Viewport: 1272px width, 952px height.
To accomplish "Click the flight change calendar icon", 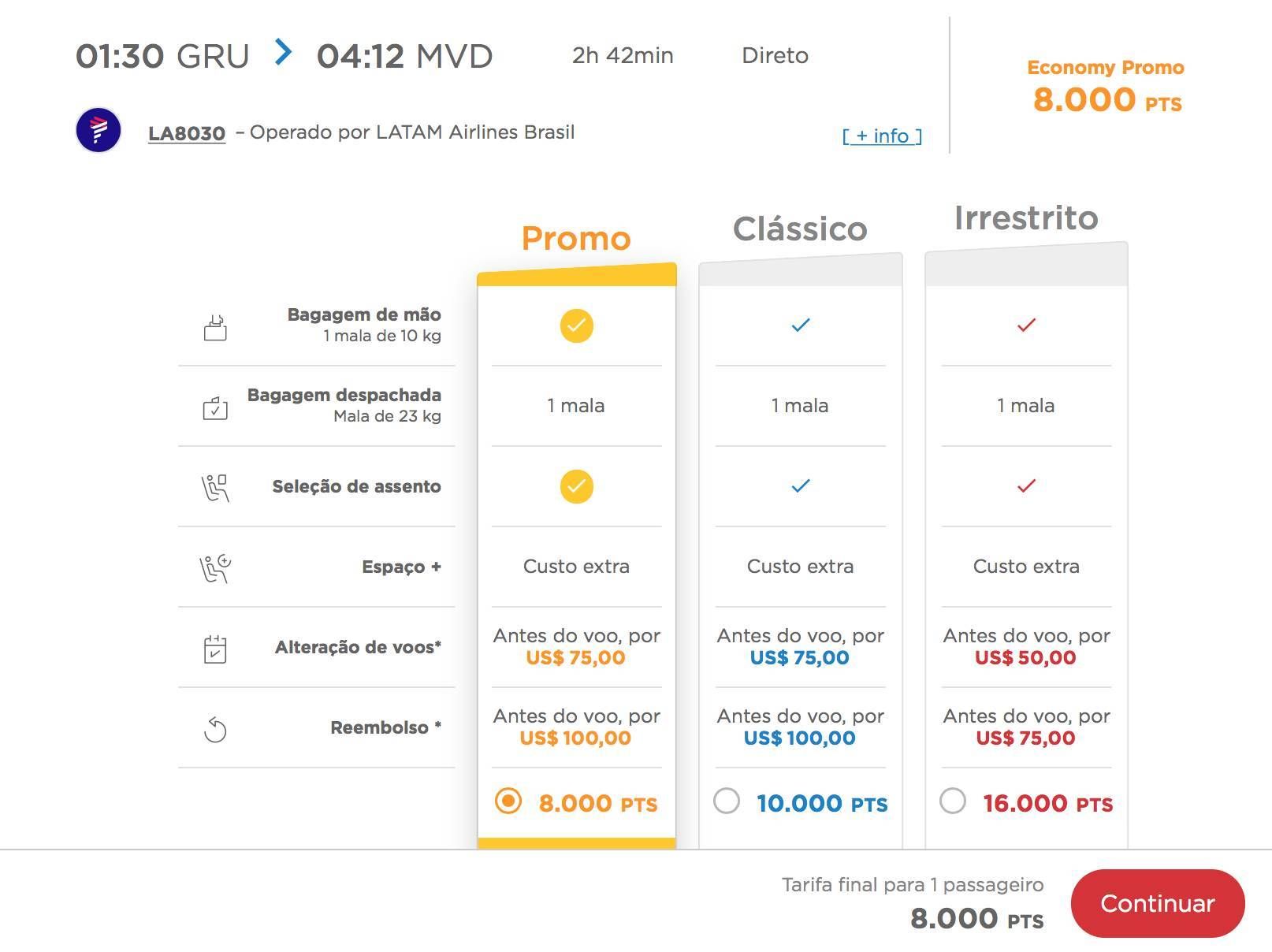I will 215,649.
